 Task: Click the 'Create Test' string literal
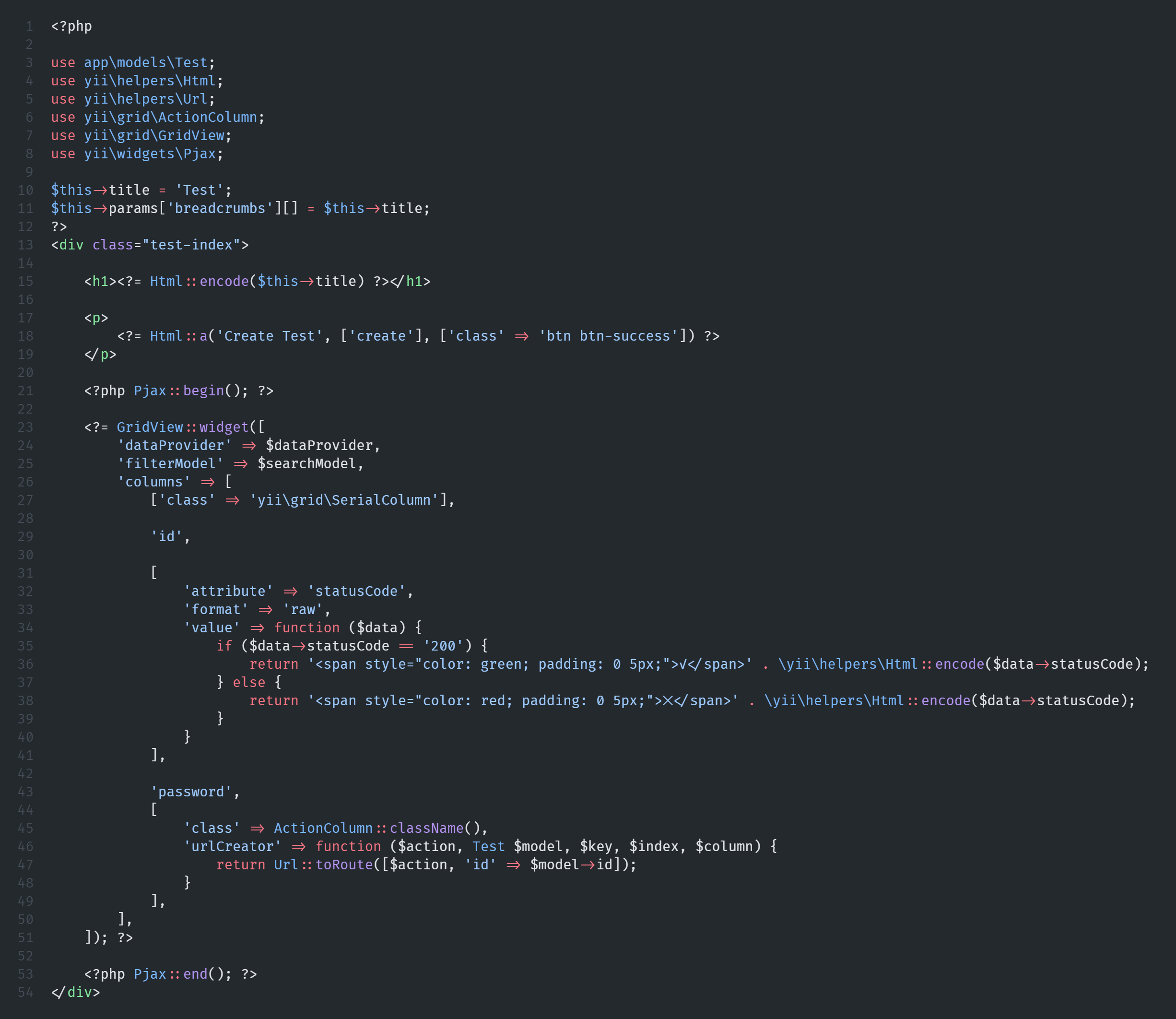tap(270, 336)
